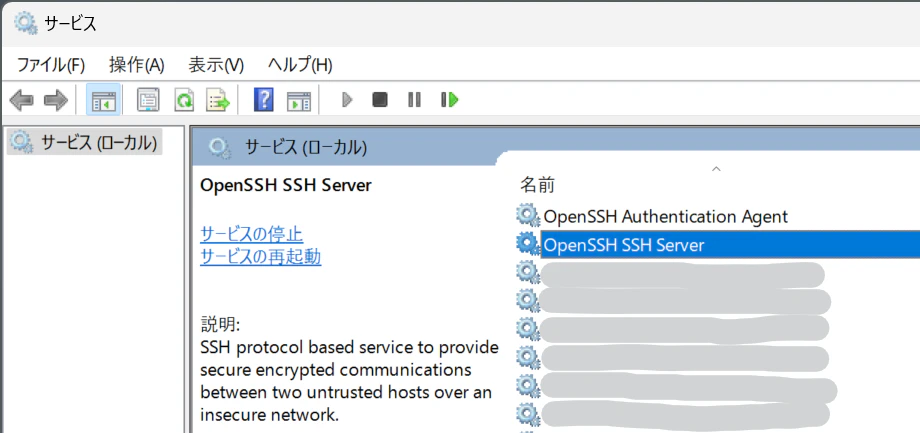Image resolution: width=920 pixels, height=433 pixels.
Task: Click the Stop Service square icon
Action: [x=380, y=100]
